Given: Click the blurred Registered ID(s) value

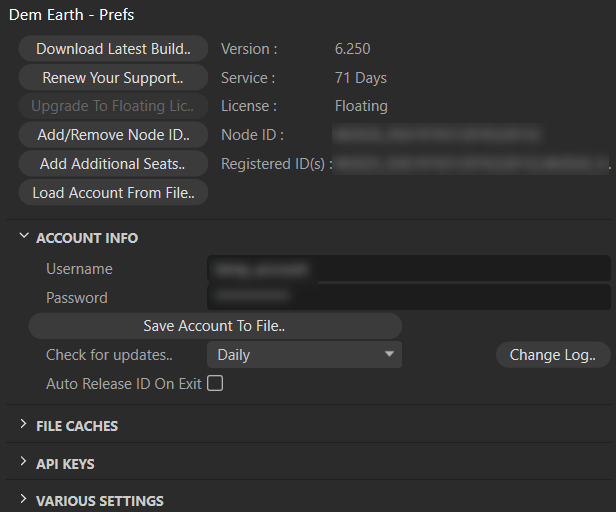Looking at the screenshot, I should tap(471, 163).
